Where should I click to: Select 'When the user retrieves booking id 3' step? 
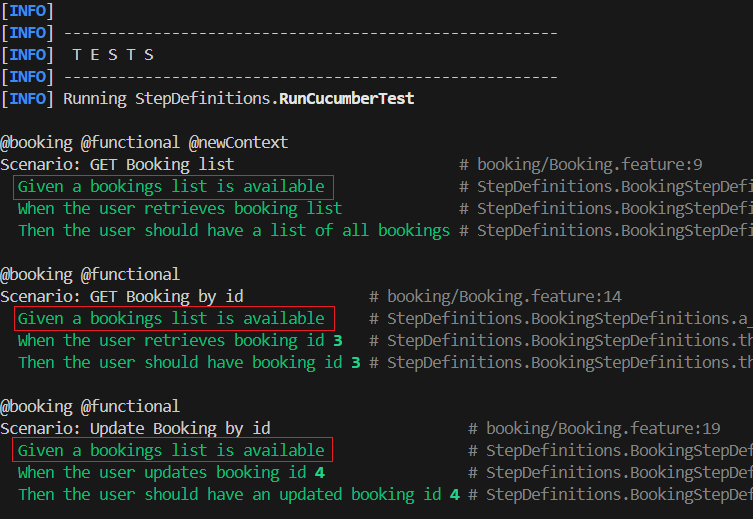click(x=180, y=341)
